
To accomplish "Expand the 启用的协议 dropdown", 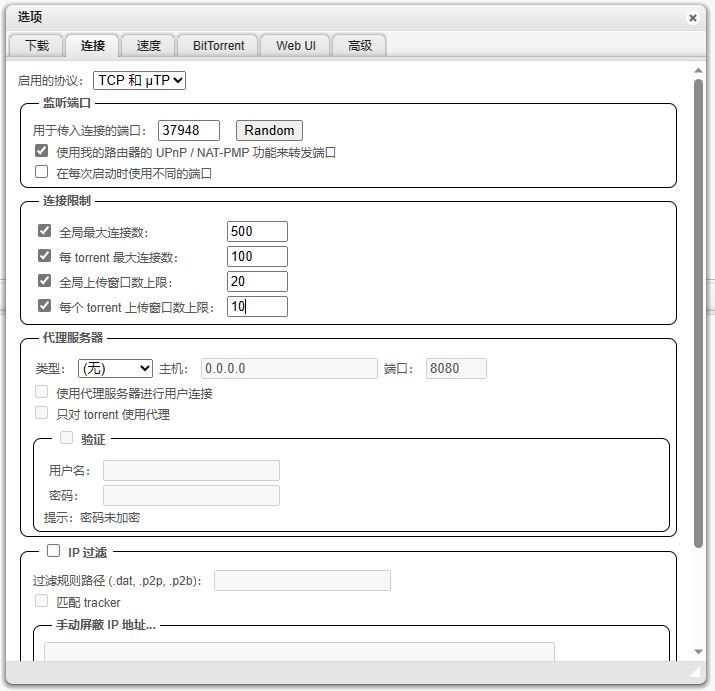I will pyautogui.click(x=140, y=80).
